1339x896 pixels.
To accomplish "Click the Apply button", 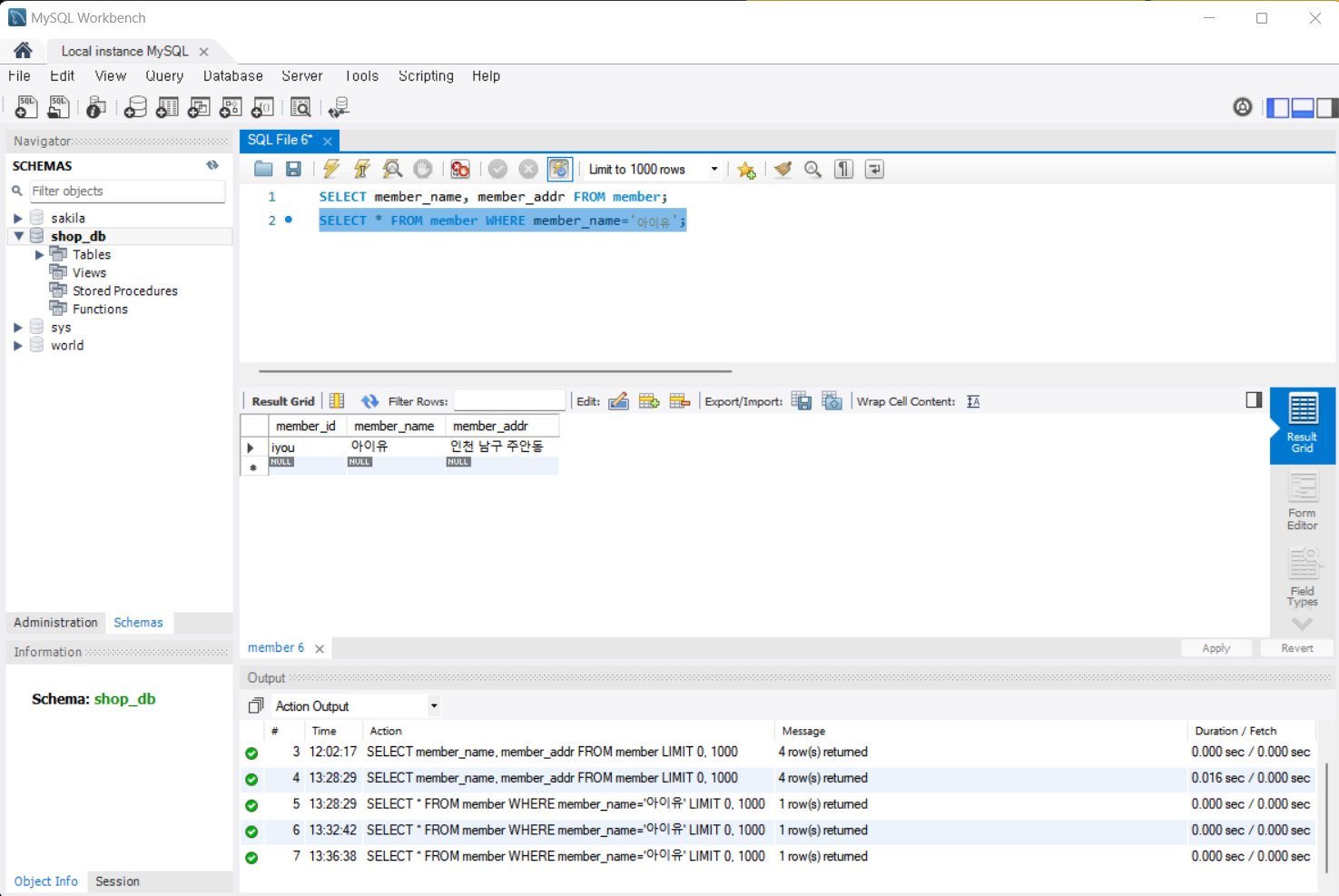I will [x=1216, y=648].
